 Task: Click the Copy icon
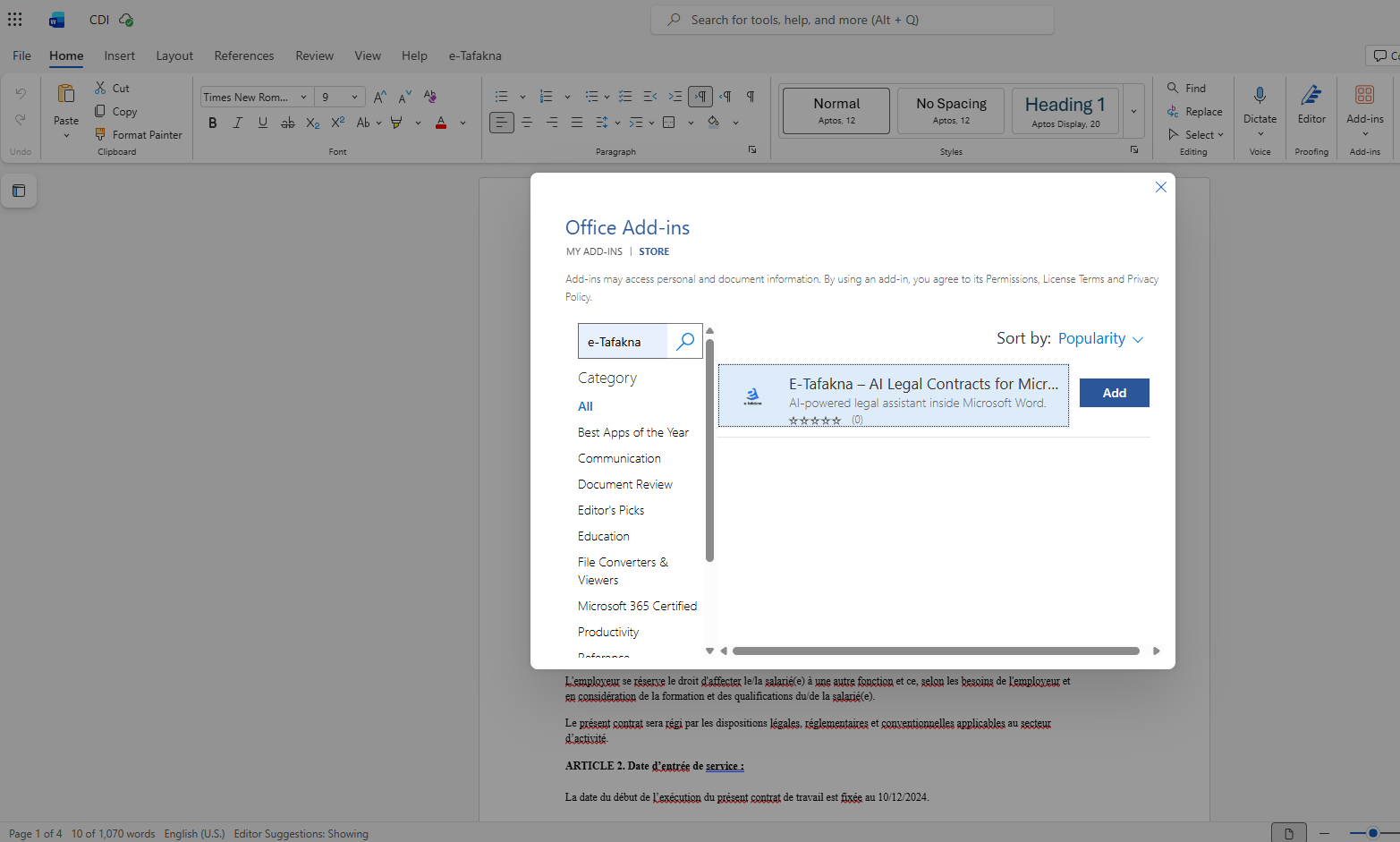tap(100, 111)
